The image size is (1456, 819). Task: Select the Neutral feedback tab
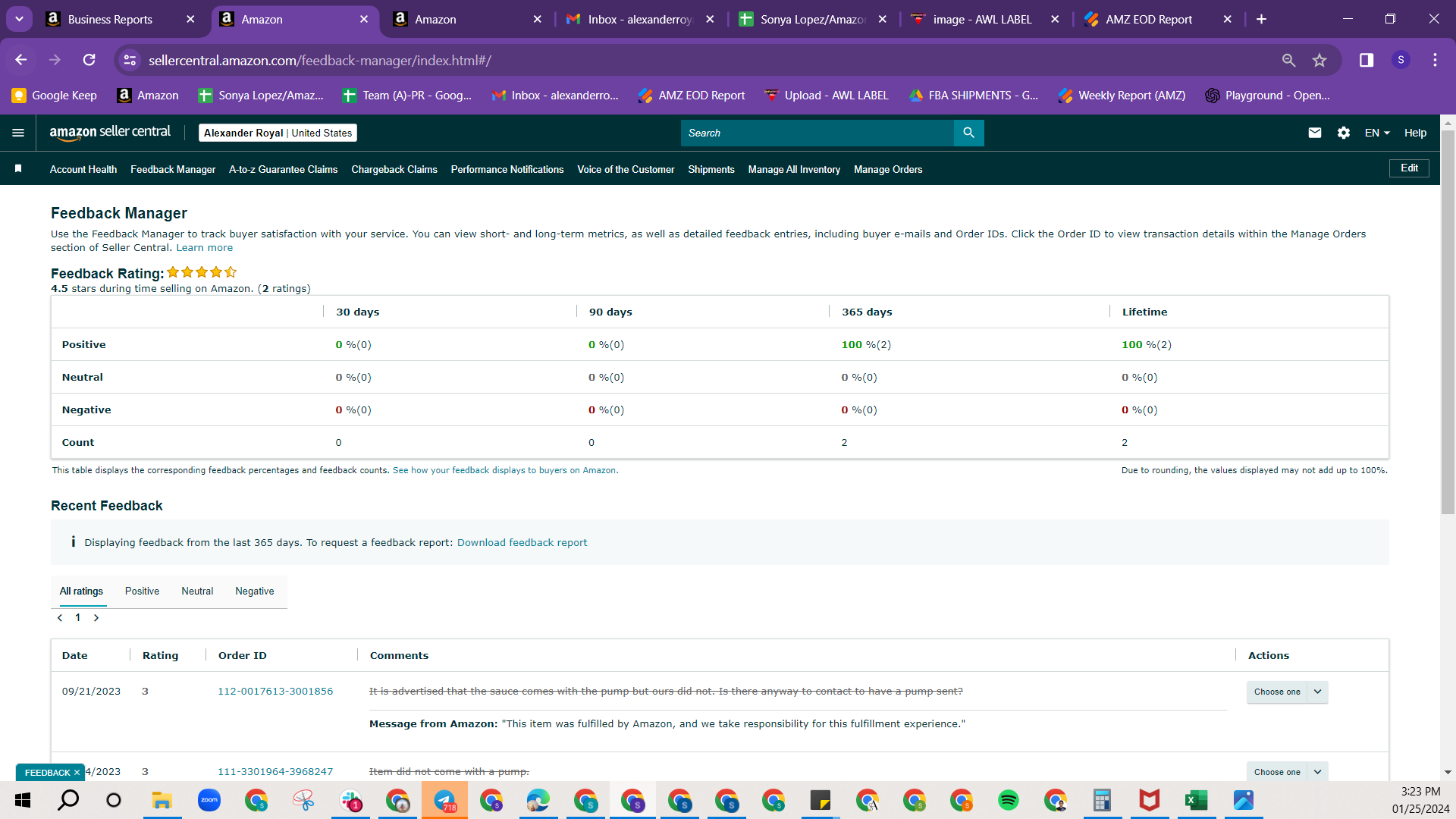coord(197,591)
